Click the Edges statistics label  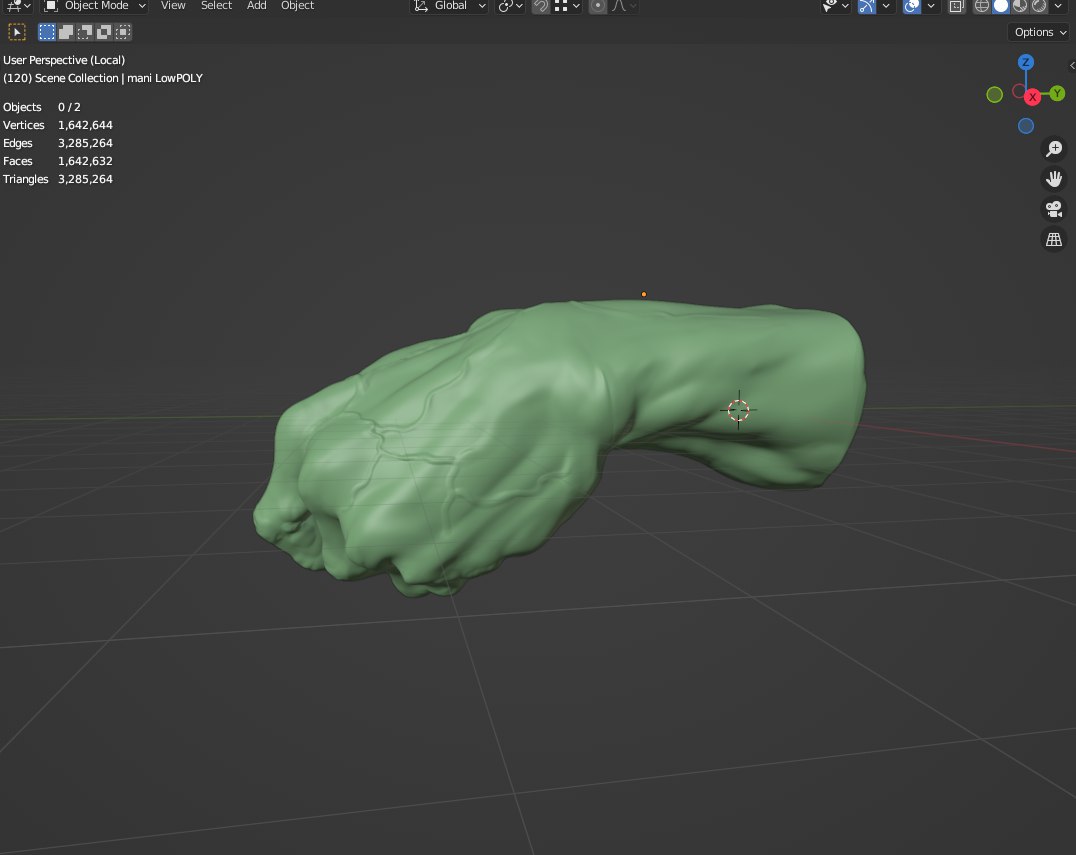point(18,143)
